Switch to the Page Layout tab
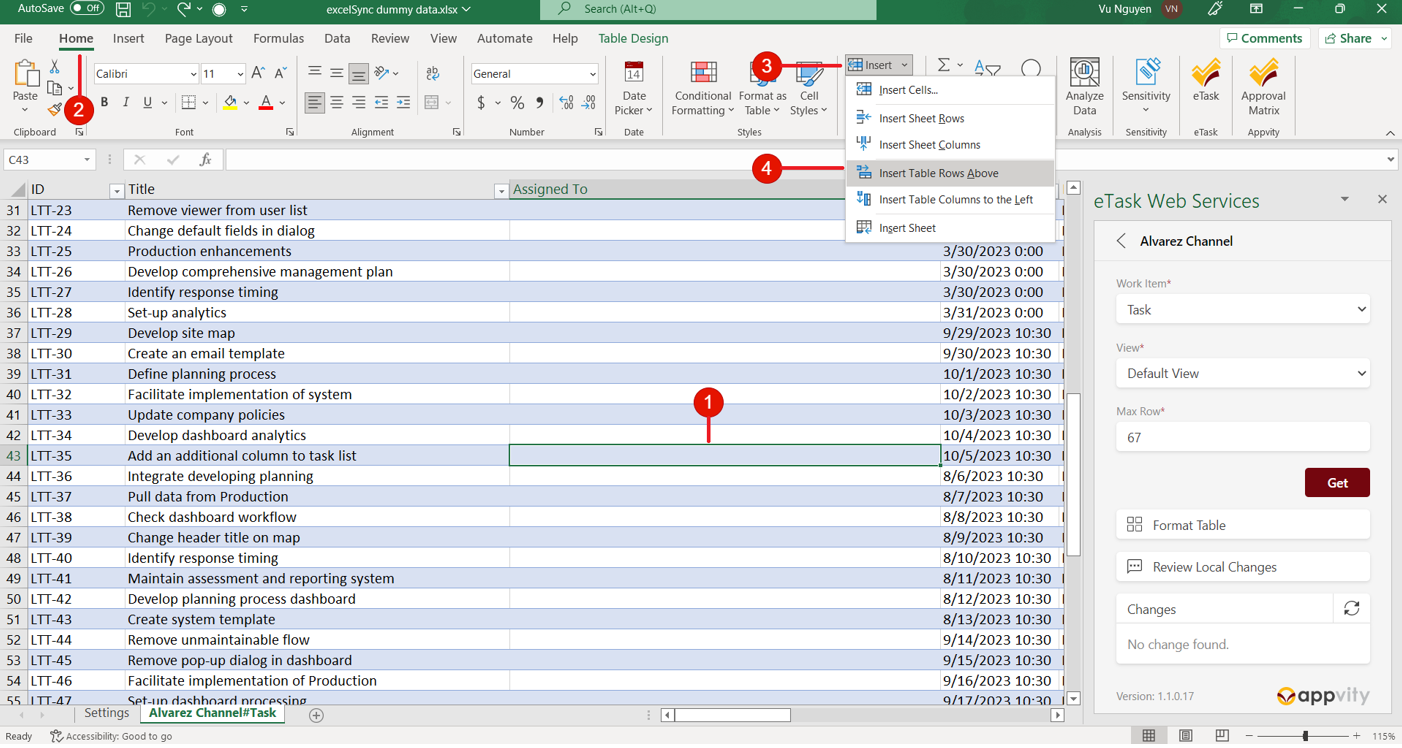This screenshot has height=748, width=1402. (x=198, y=38)
